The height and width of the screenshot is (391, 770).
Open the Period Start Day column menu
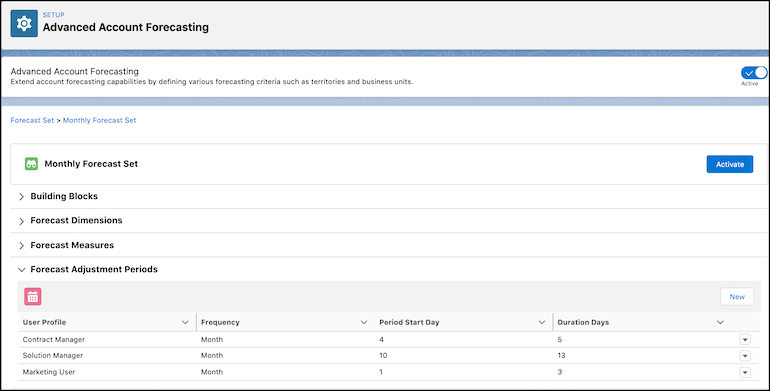pos(542,323)
